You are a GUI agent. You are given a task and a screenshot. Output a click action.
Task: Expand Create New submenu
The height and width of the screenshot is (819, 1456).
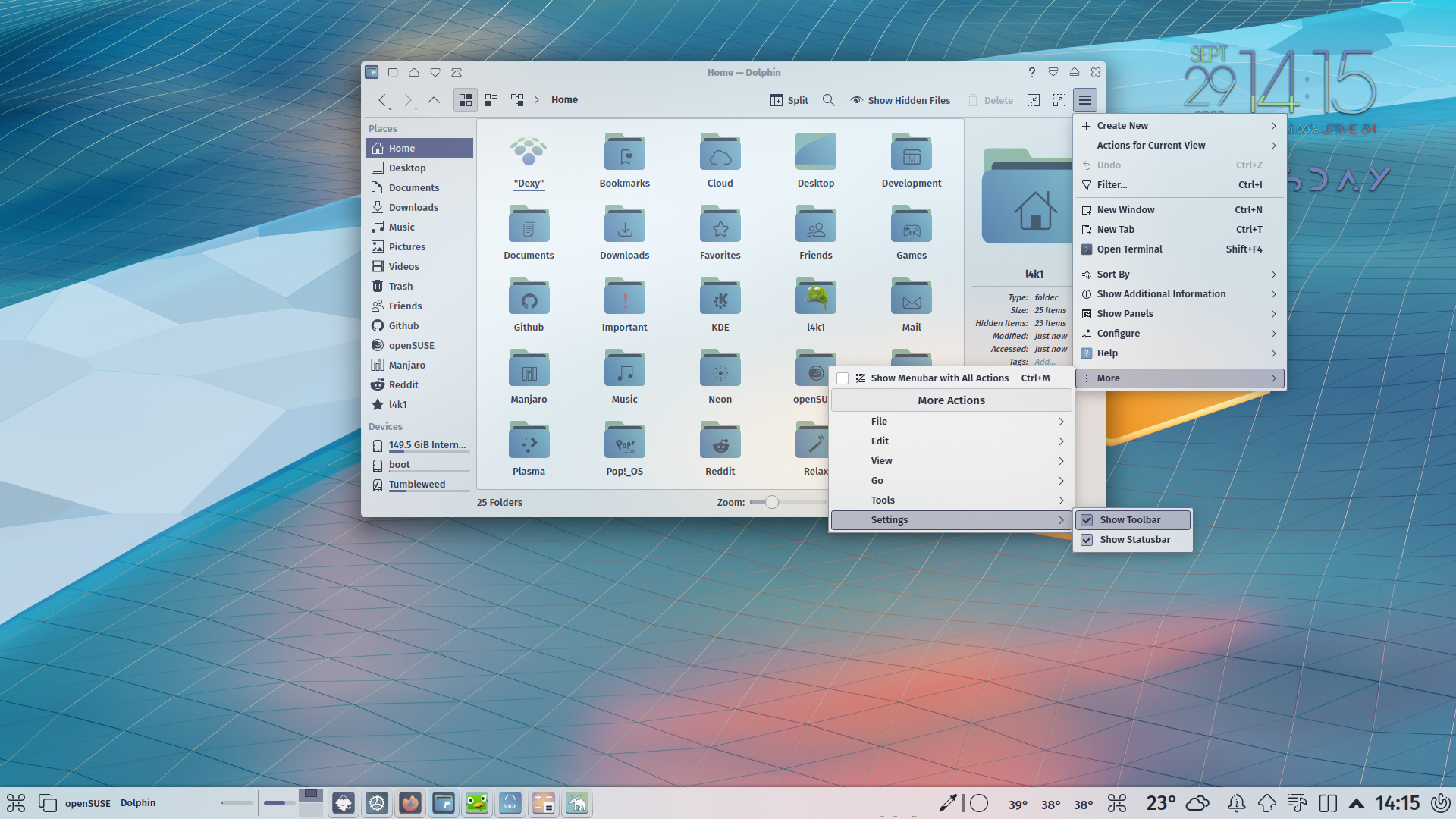click(1180, 126)
